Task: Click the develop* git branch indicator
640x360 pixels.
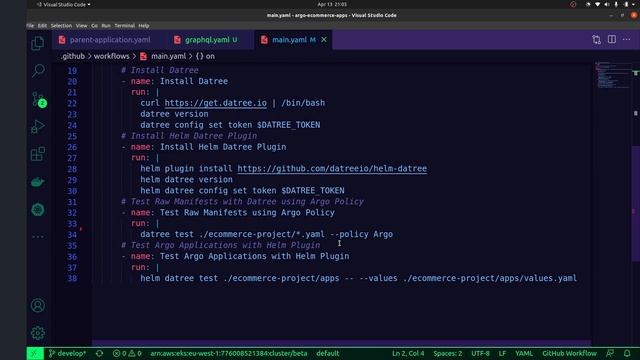Action: [67, 353]
